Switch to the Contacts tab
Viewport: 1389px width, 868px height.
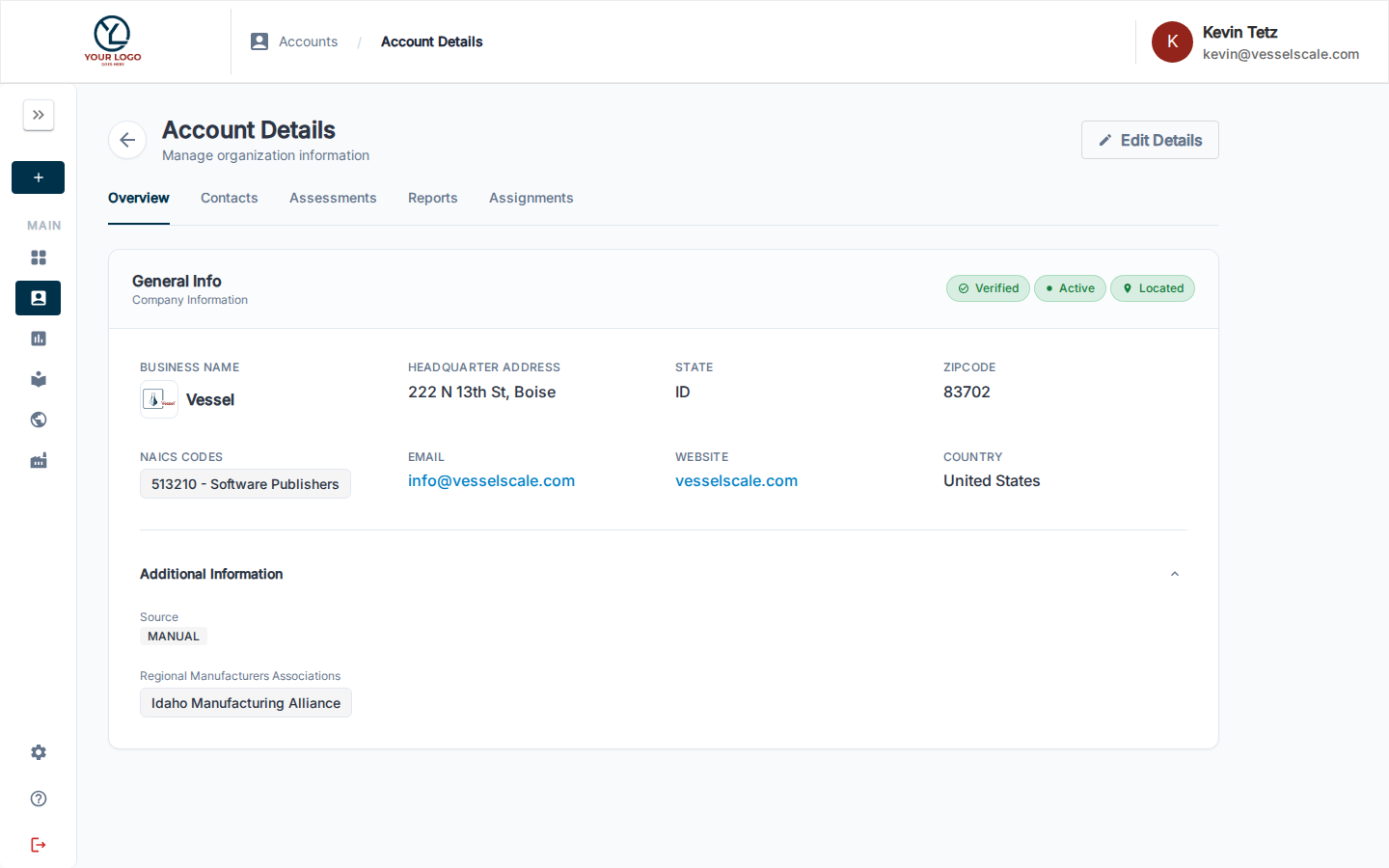click(230, 198)
